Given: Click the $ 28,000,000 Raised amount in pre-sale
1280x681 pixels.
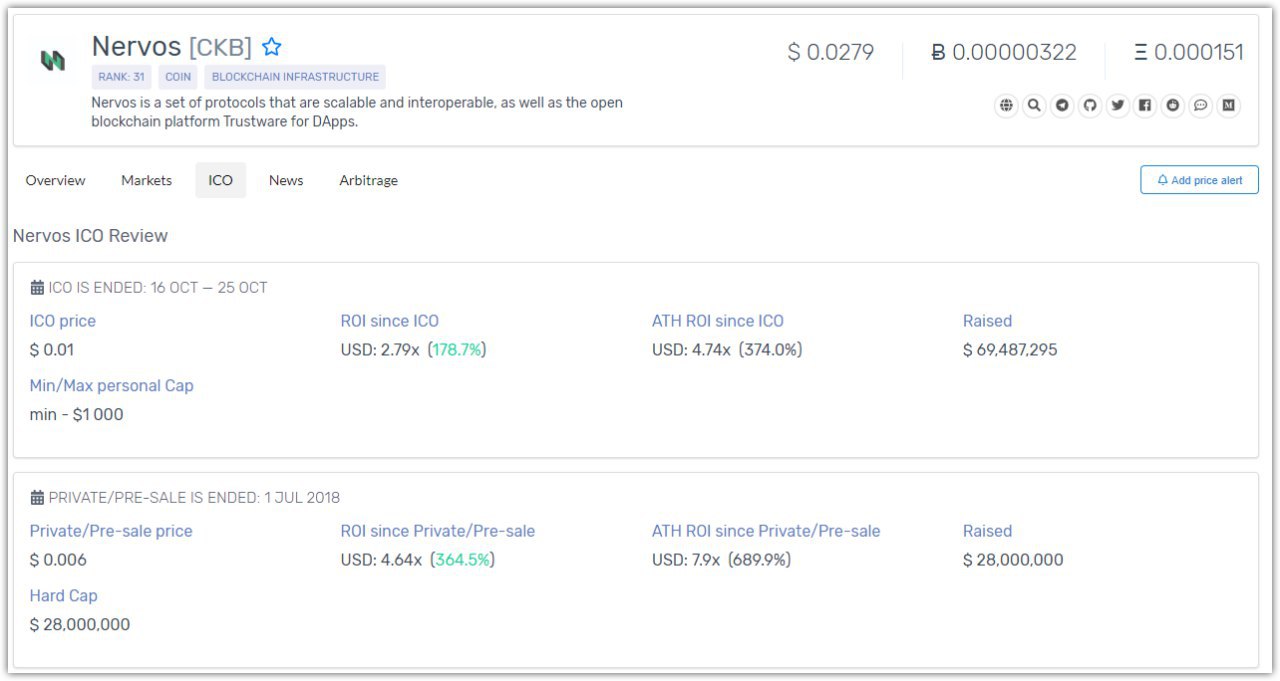Looking at the screenshot, I should click(1013, 560).
